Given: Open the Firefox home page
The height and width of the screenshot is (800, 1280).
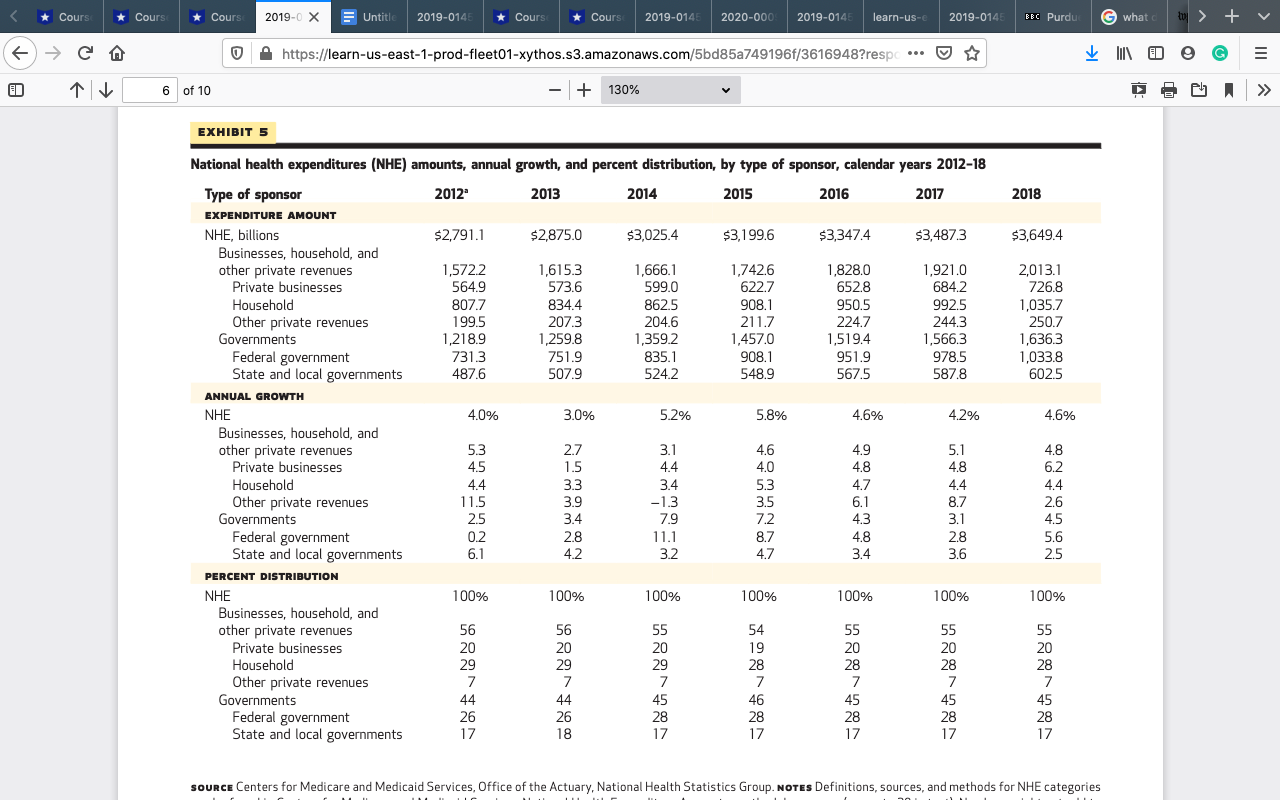Looking at the screenshot, I should tap(117, 54).
